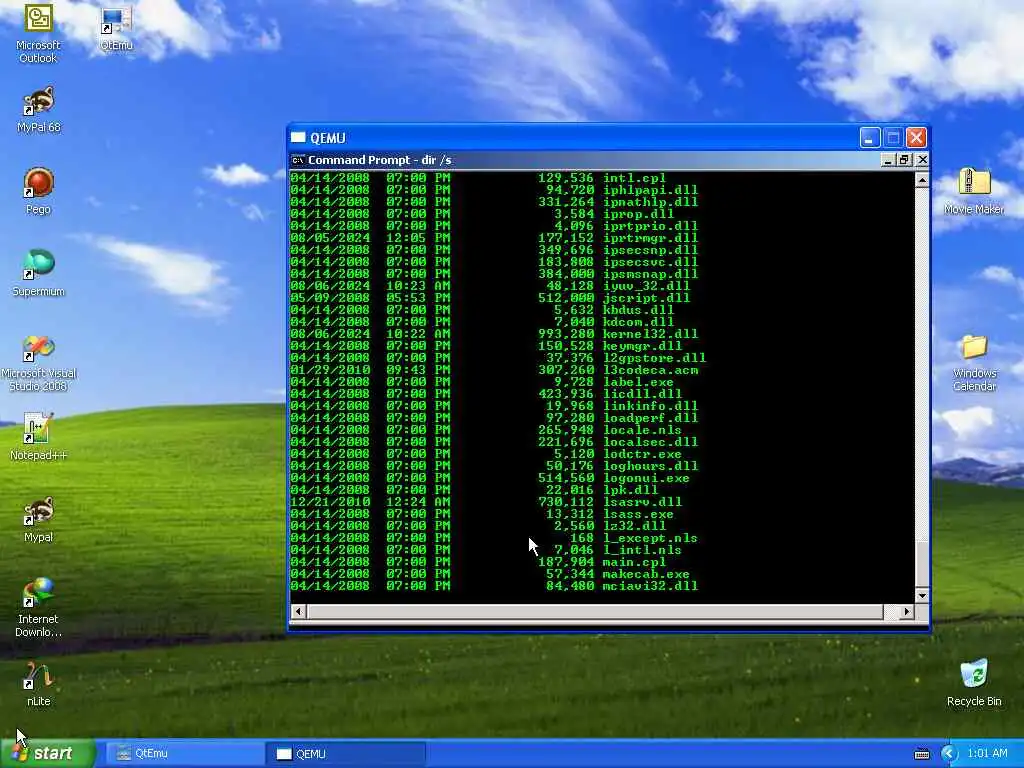The image size is (1024, 768).
Task: Click the horizontal scrollbar right arrow
Action: click(x=906, y=612)
